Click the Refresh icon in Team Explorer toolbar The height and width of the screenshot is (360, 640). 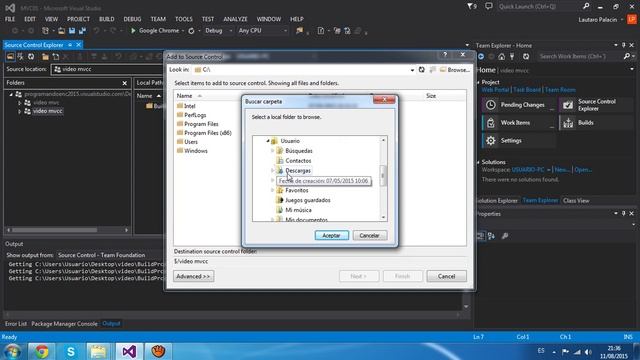click(526, 56)
